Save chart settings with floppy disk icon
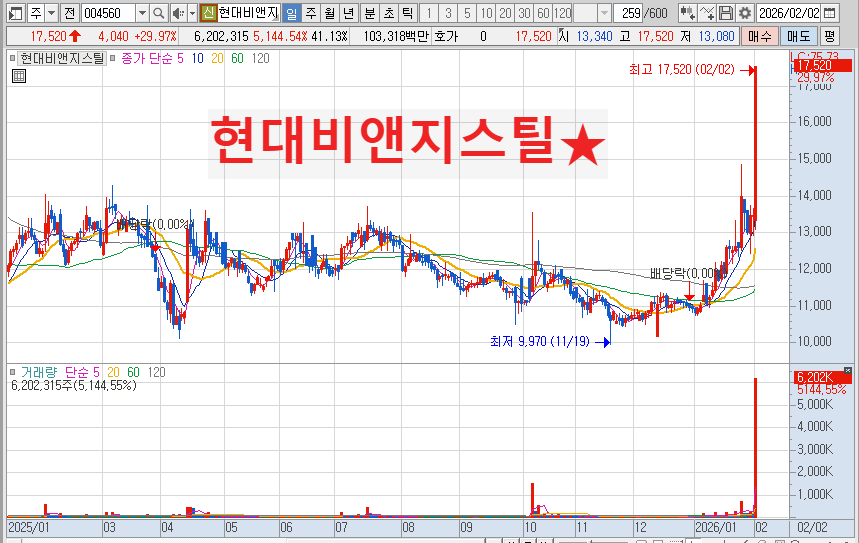859x543 pixels. tap(726, 13)
